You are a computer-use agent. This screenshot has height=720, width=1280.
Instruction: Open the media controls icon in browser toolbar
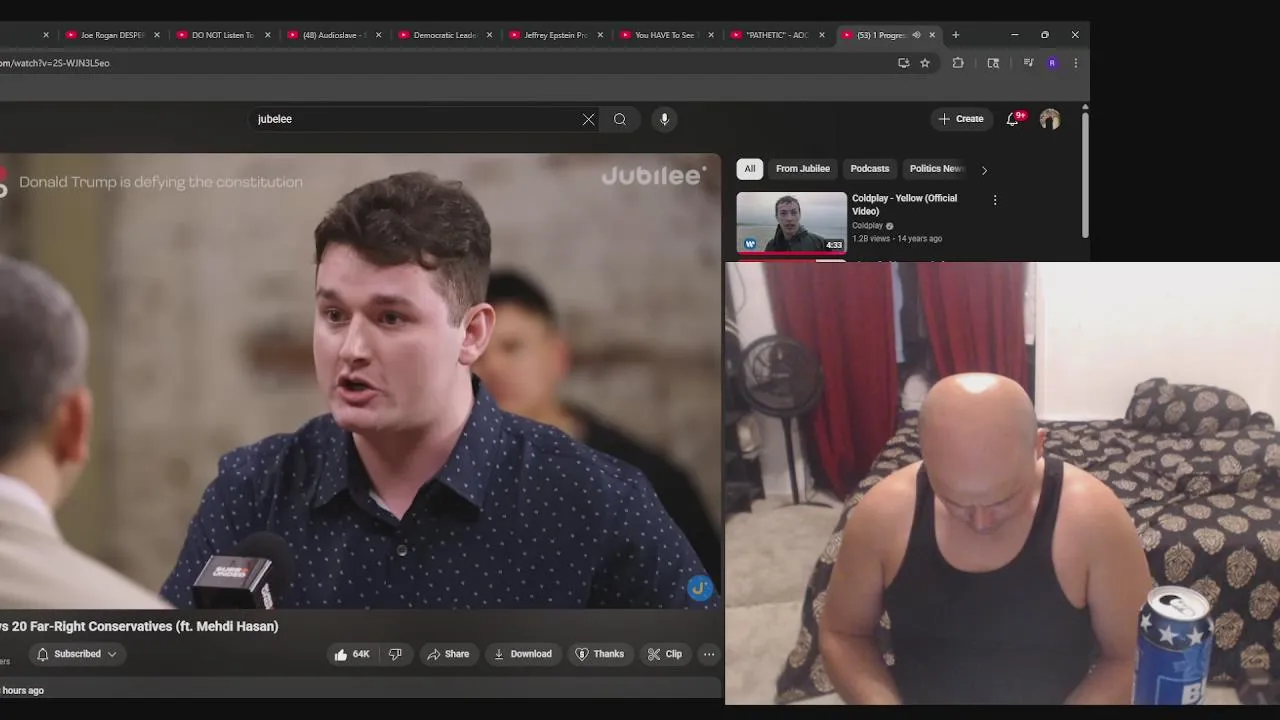[x=1028, y=63]
